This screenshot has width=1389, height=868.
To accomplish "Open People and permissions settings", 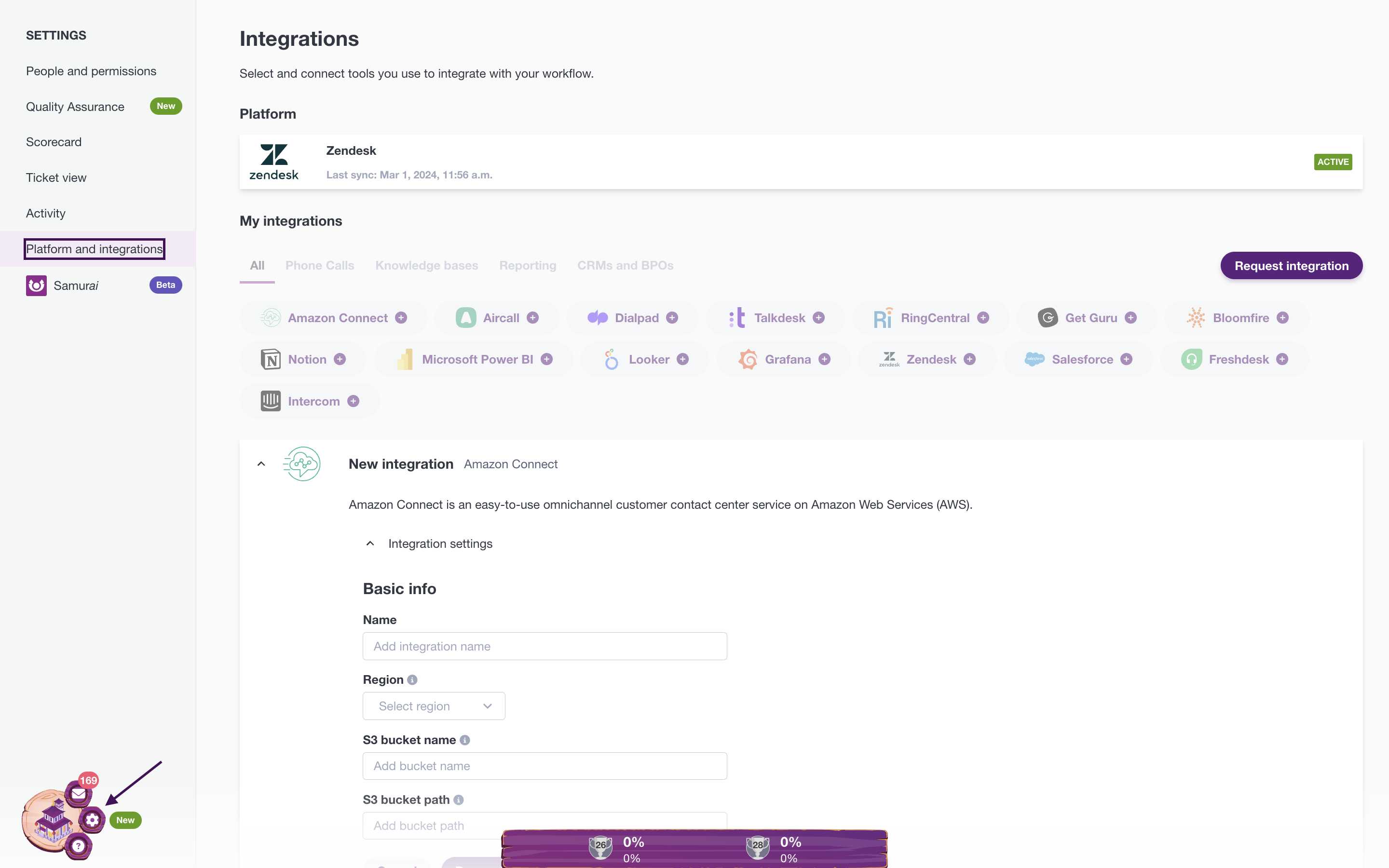I will tap(91, 71).
